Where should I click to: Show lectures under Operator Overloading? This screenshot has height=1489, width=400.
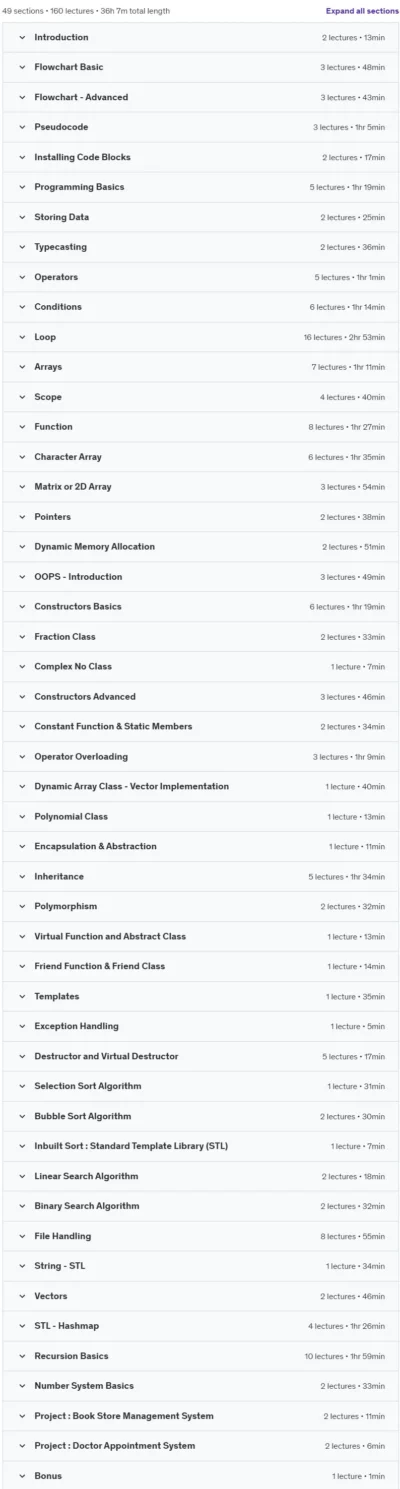tap(200, 757)
